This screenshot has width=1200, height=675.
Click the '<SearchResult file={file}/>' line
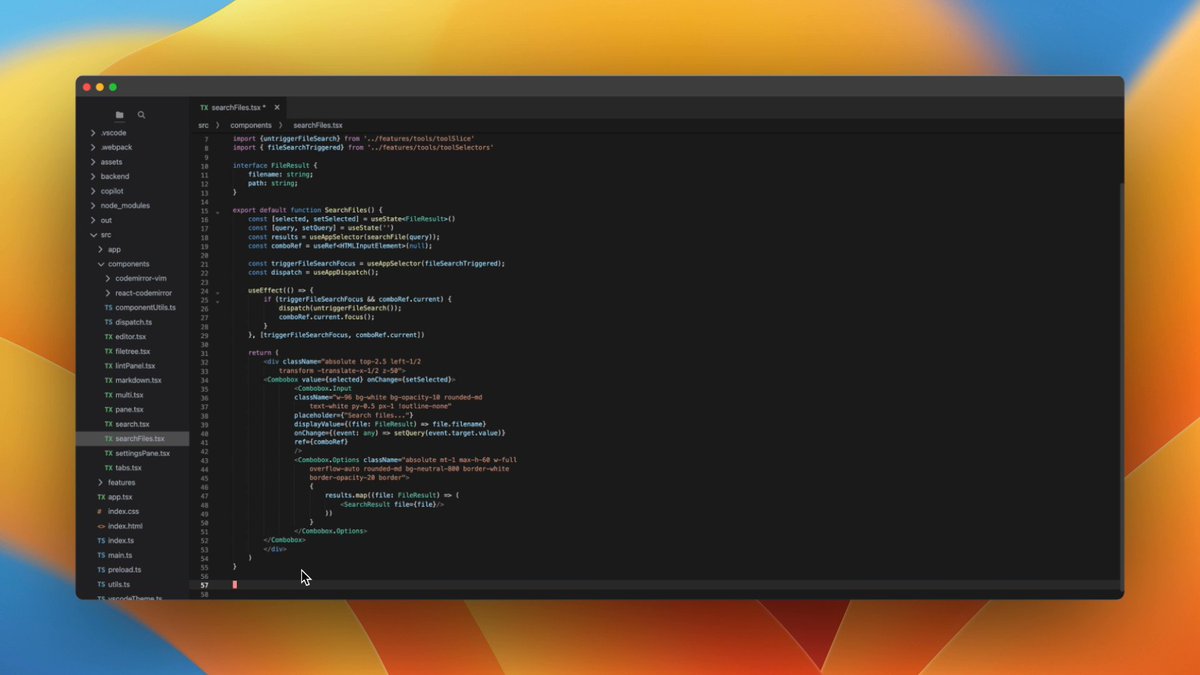392,504
